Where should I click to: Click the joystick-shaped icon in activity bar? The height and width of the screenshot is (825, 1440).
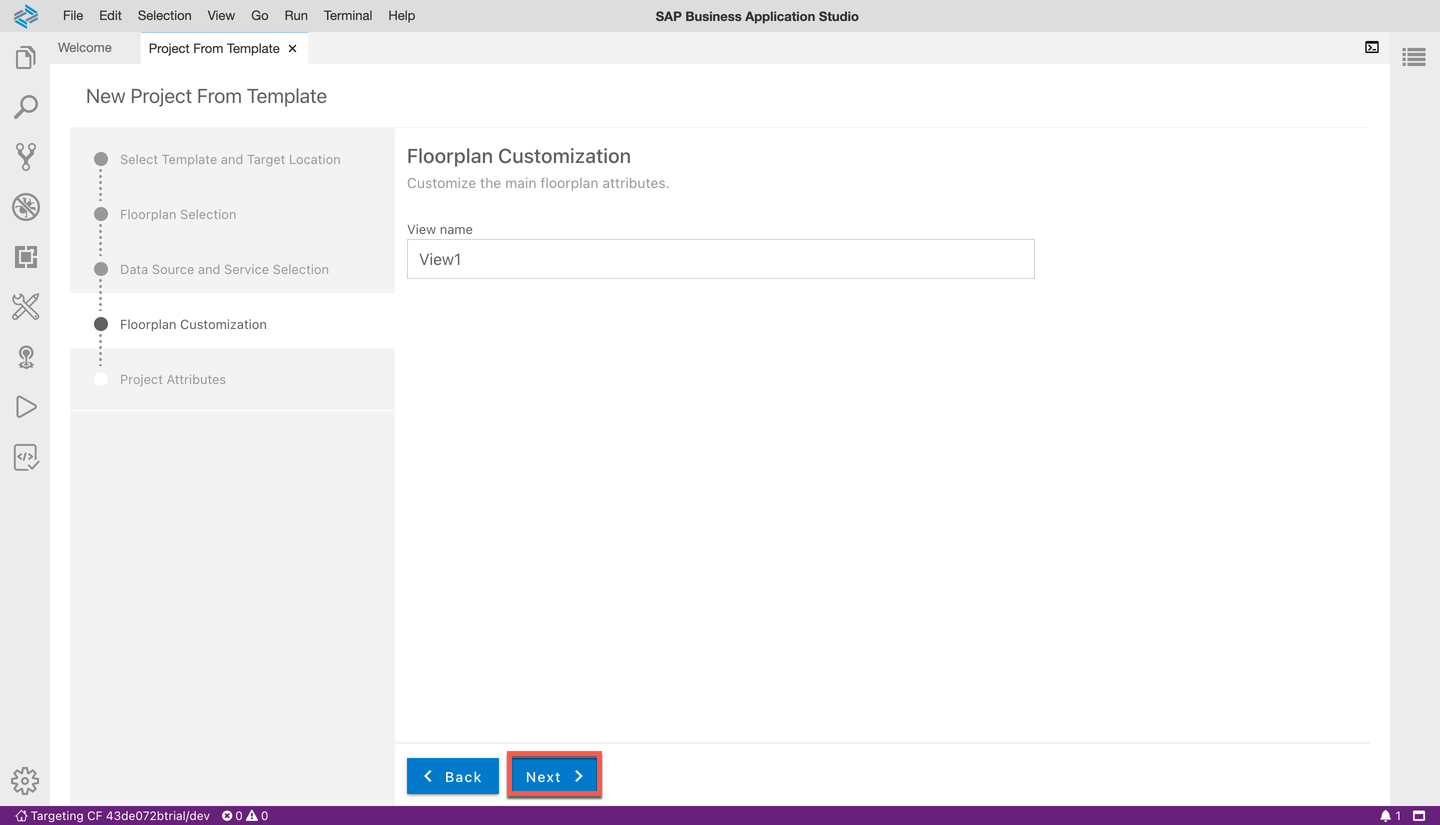tap(25, 357)
